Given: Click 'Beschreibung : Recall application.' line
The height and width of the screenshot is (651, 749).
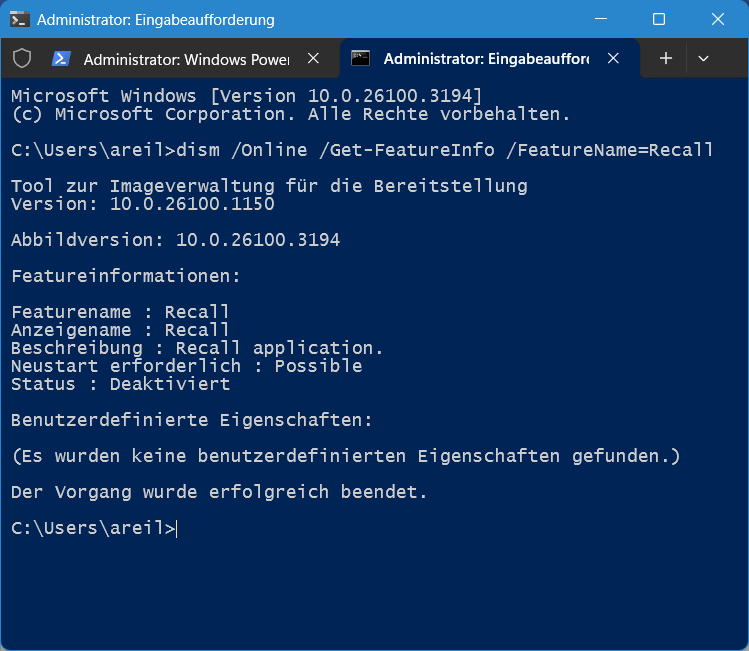Looking at the screenshot, I should click(197, 348).
